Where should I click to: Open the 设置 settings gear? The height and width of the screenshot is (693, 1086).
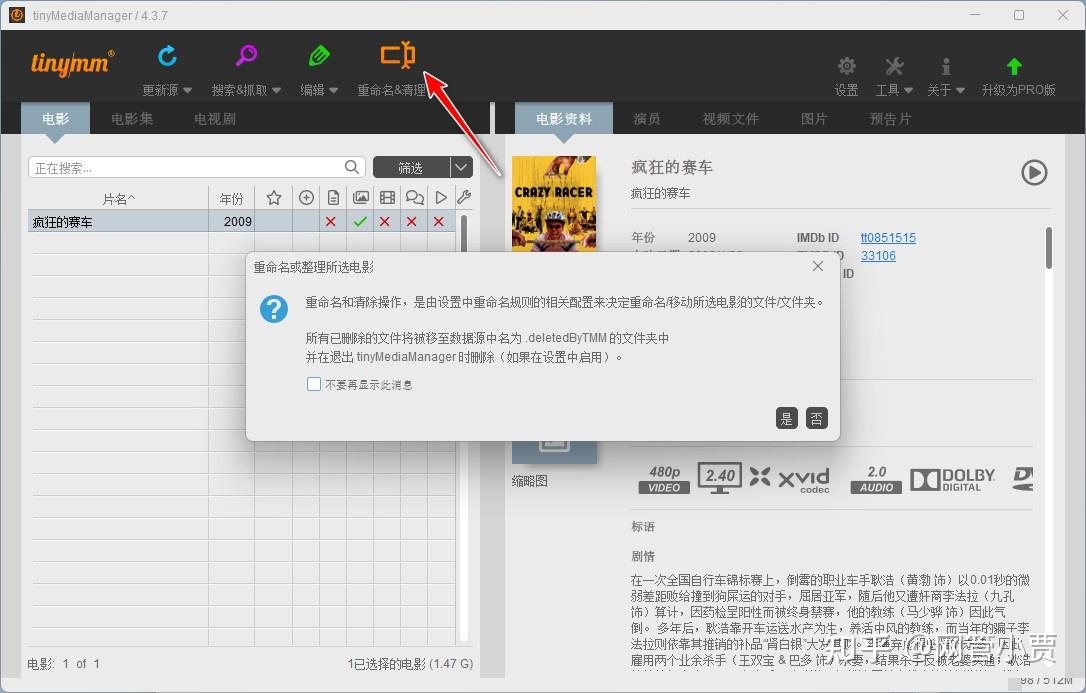[x=845, y=64]
